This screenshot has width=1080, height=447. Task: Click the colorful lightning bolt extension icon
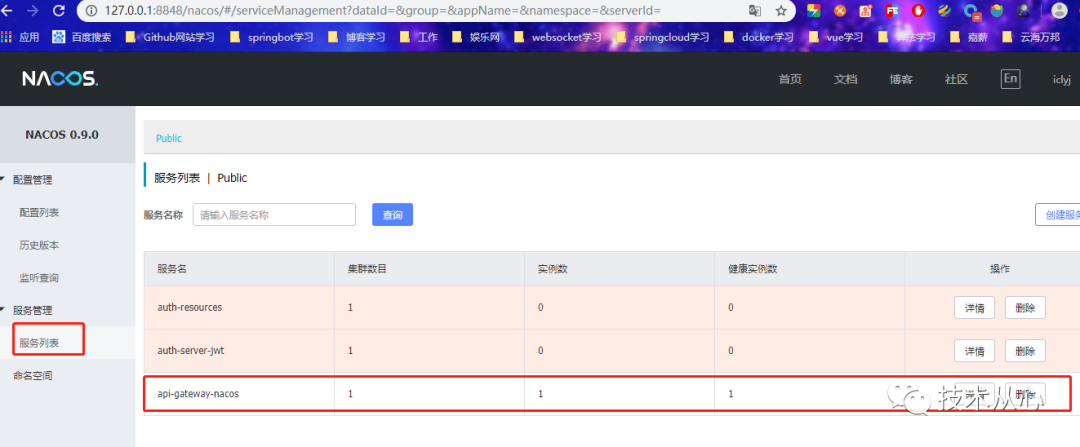(x=814, y=10)
